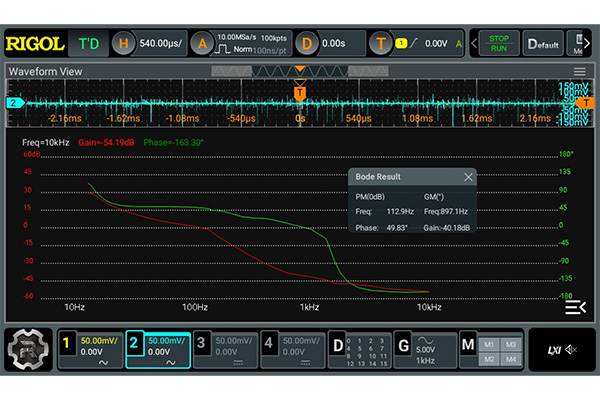Open trigger T settings
Screen dimensions: 600x400
(381, 44)
